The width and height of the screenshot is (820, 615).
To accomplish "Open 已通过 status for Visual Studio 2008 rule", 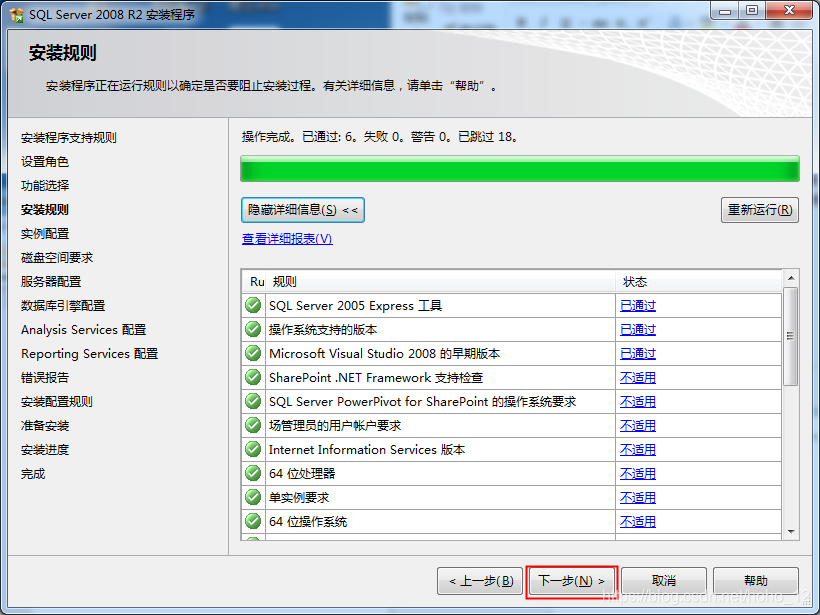I will 637,354.
